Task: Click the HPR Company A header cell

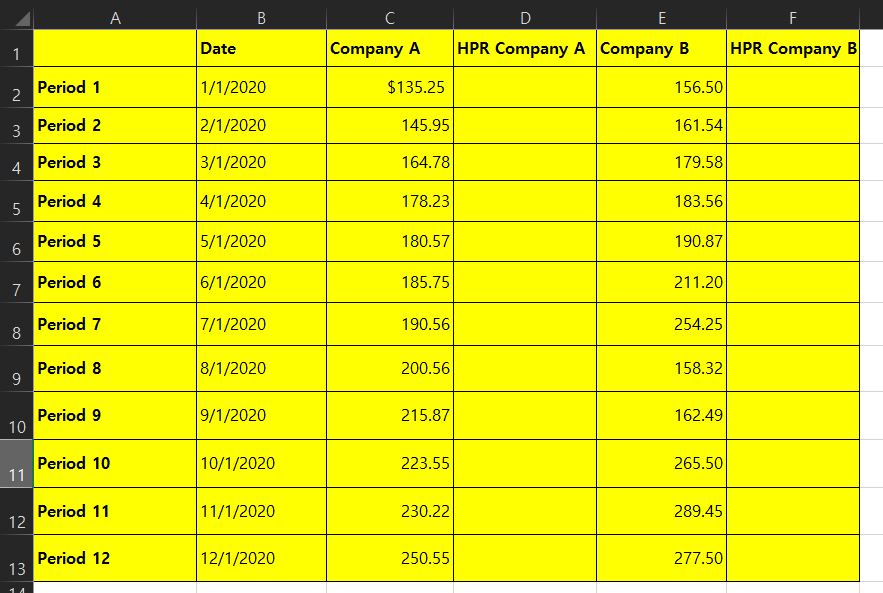Action: pos(524,48)
